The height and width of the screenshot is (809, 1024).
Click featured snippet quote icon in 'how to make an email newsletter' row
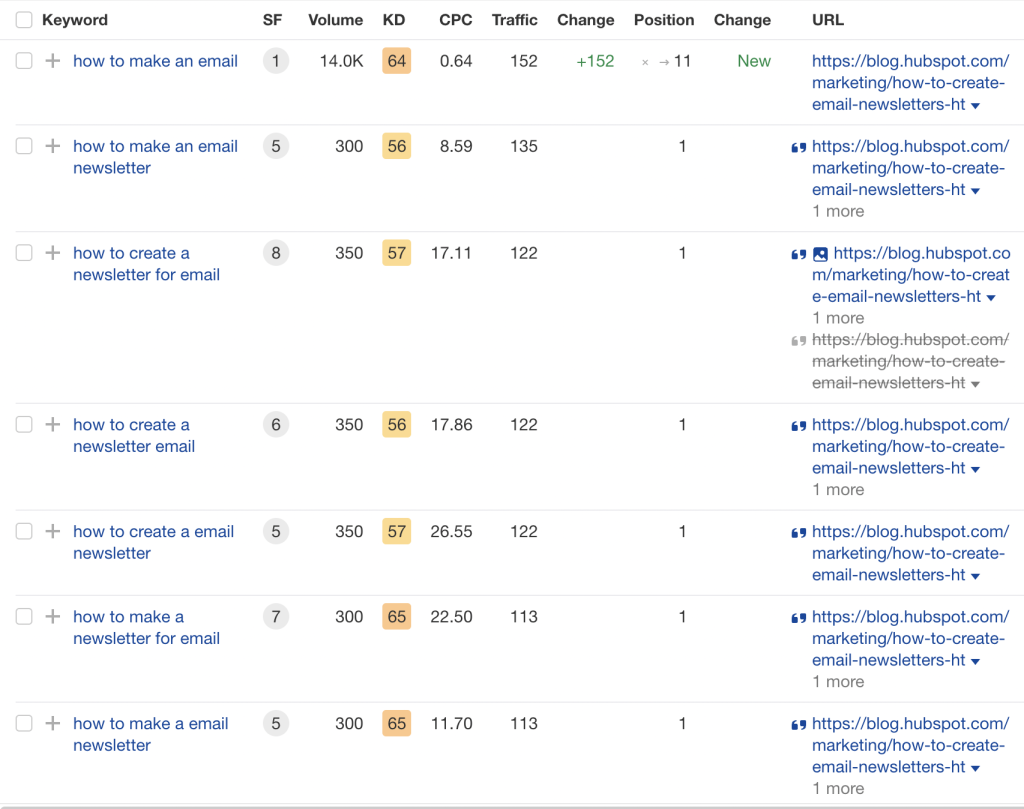[798, 147]
